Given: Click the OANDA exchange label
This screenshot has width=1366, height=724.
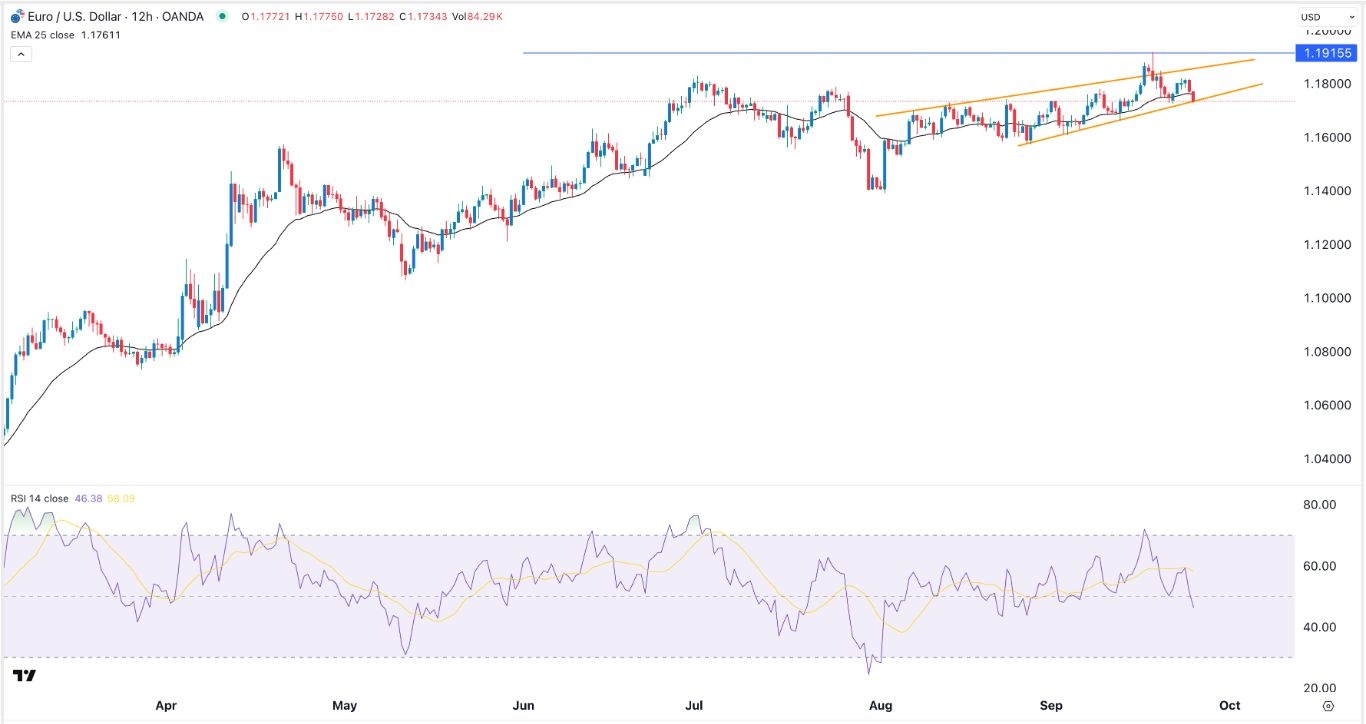Looking at the screenshot, I should point(182,16).
